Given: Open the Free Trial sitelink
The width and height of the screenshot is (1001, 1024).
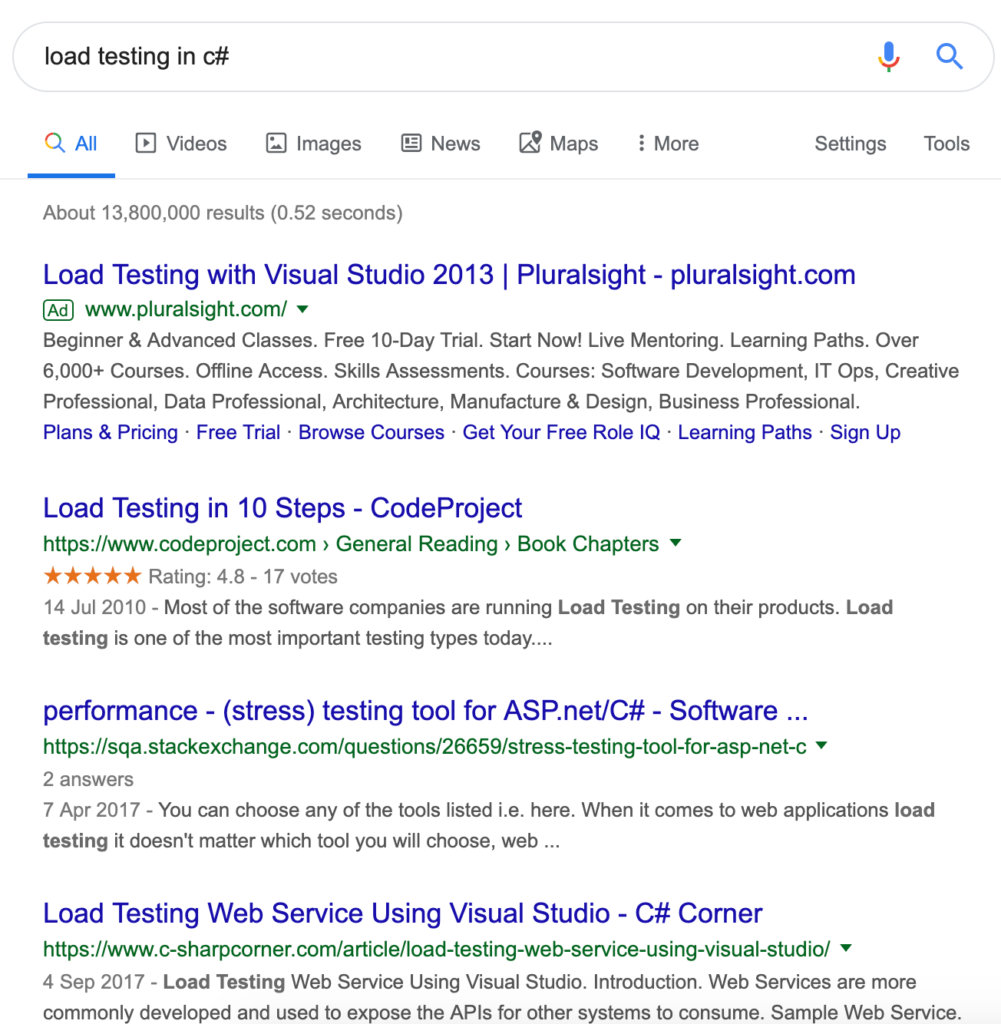Looking at the screenshot, I should coord(238,432).
